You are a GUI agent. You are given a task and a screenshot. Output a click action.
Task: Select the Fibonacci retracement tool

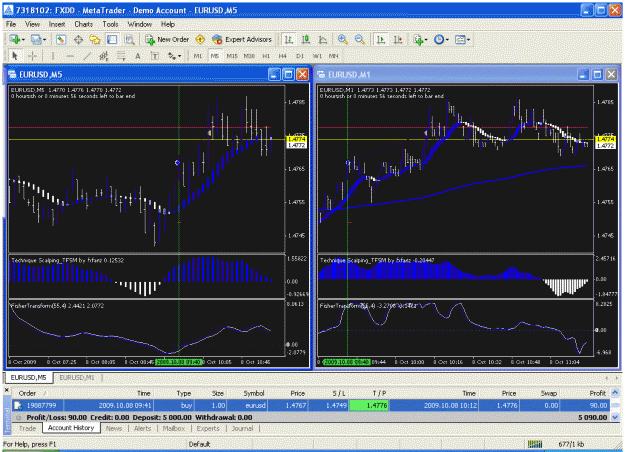(x=121, y=56)
